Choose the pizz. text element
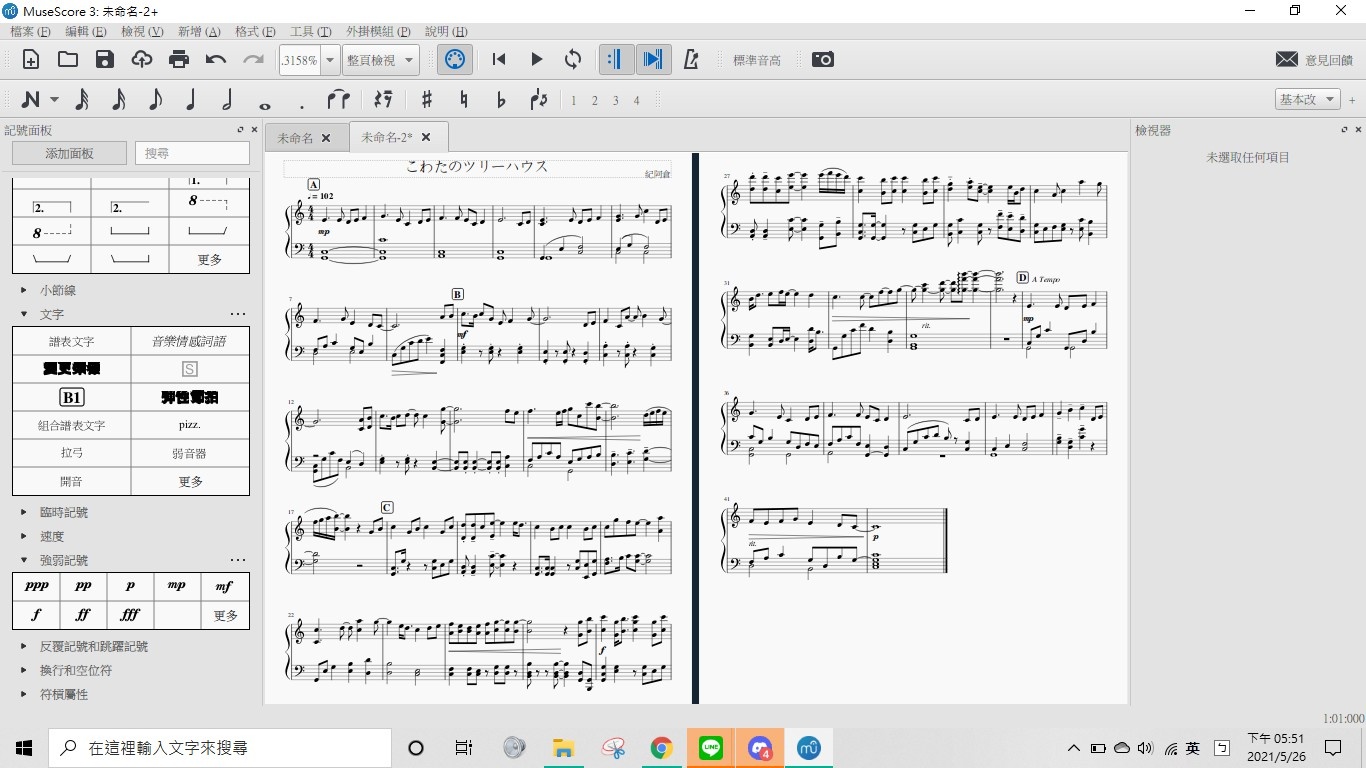The width and height of the screenshot is (1366, 768). pyautogui.click(x=190, y=425)
